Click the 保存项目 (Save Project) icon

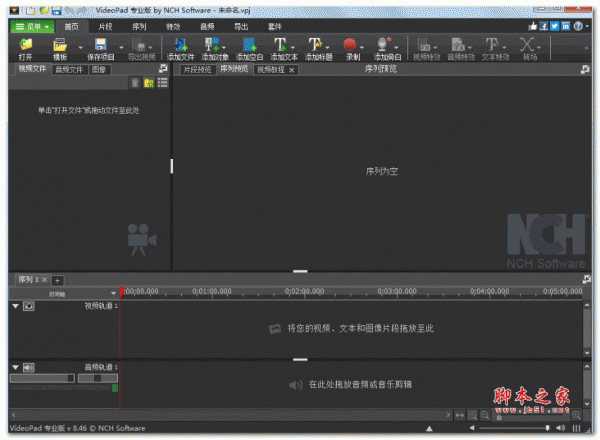click(101, 45)
